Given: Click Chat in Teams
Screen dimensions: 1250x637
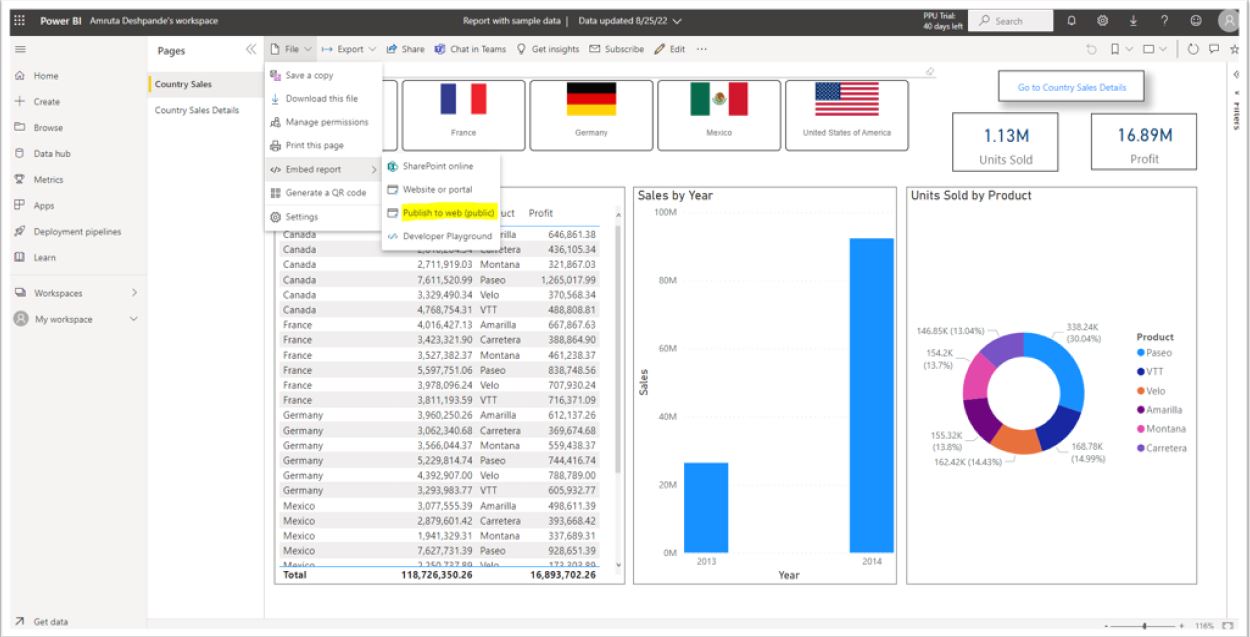Looking at the screenshot, I should click(470, 49).
